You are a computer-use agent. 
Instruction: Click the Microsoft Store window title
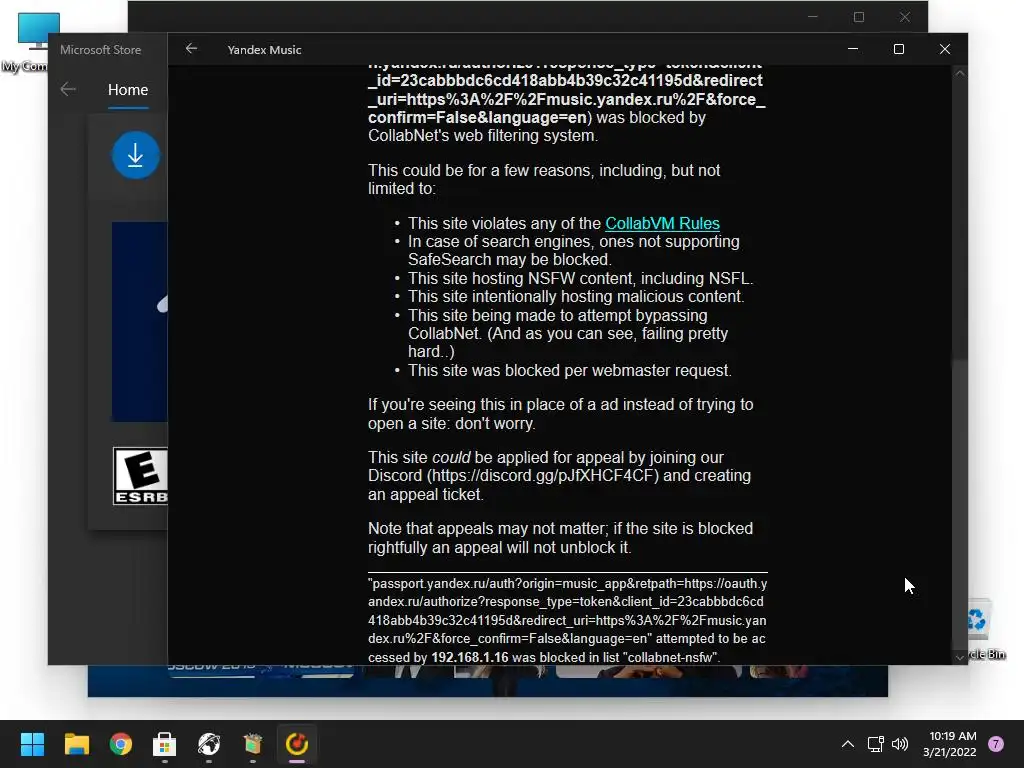101,50
